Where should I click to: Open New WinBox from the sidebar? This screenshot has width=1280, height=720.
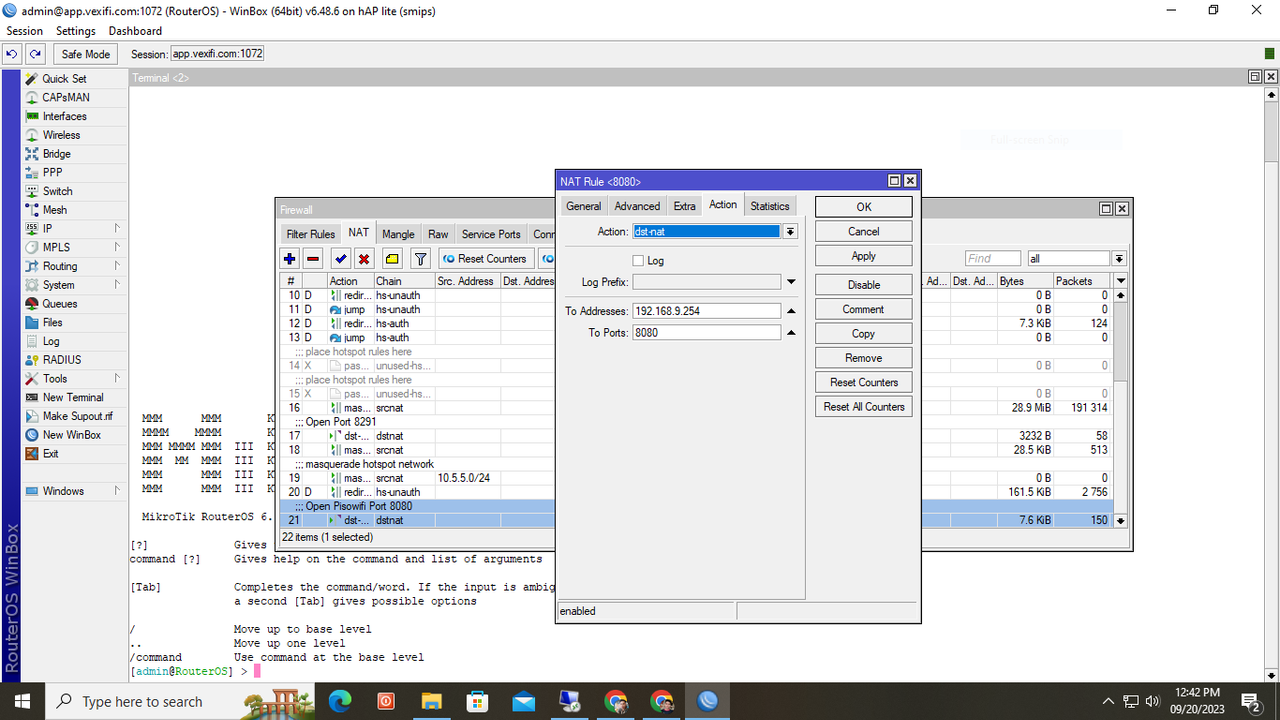point(71,435)
